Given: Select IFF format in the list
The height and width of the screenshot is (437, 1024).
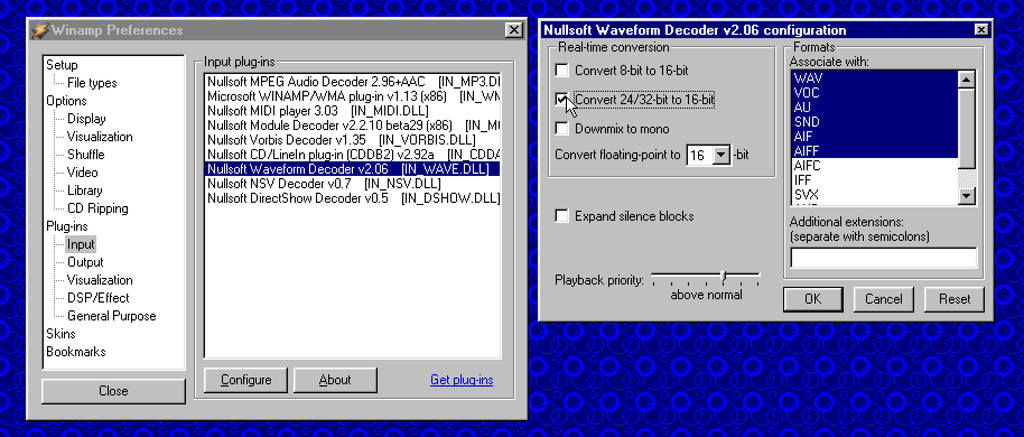Looking at the screenshot, I should click(874, 180).
